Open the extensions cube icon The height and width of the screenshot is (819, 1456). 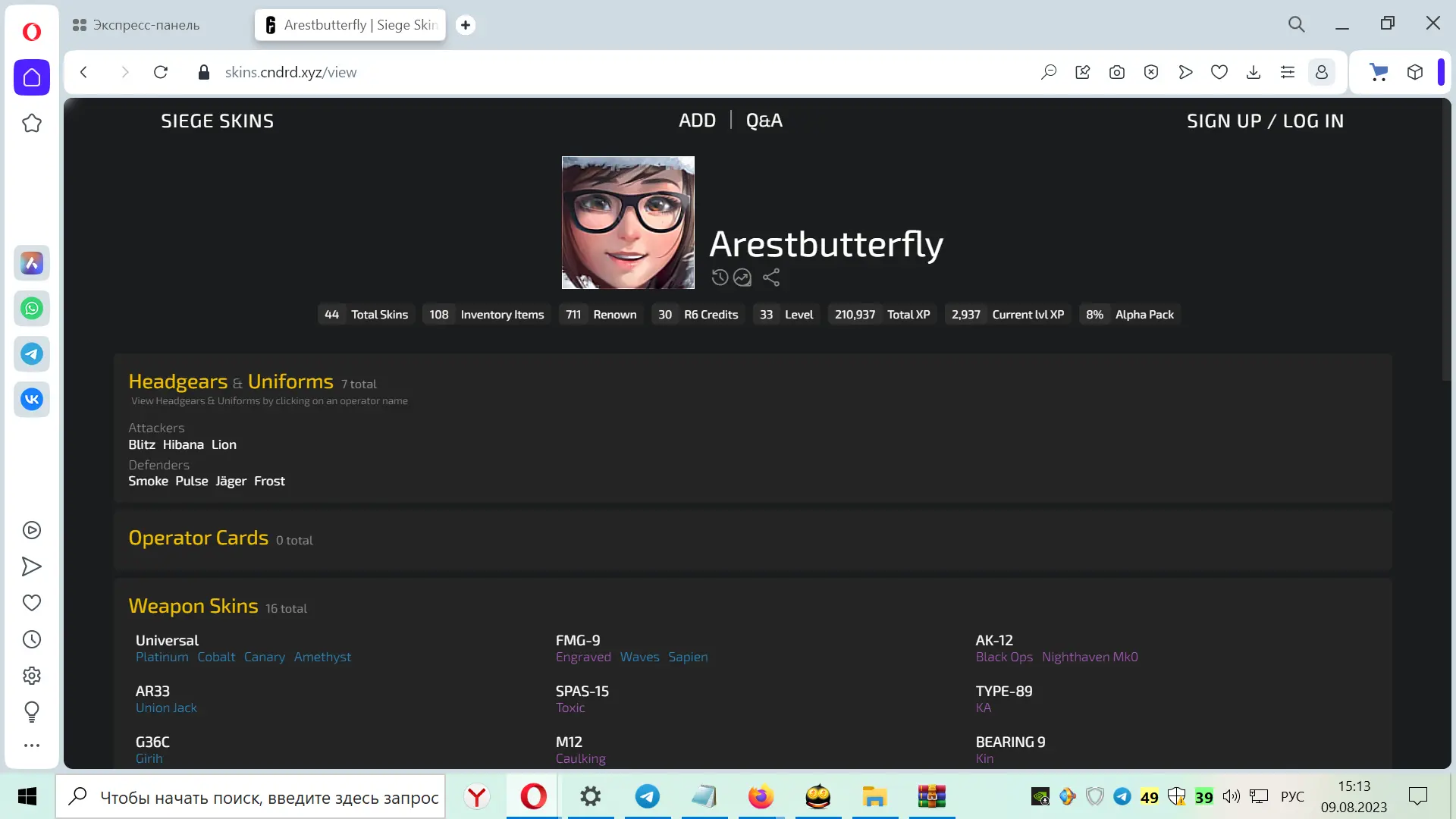[1415, 72]
